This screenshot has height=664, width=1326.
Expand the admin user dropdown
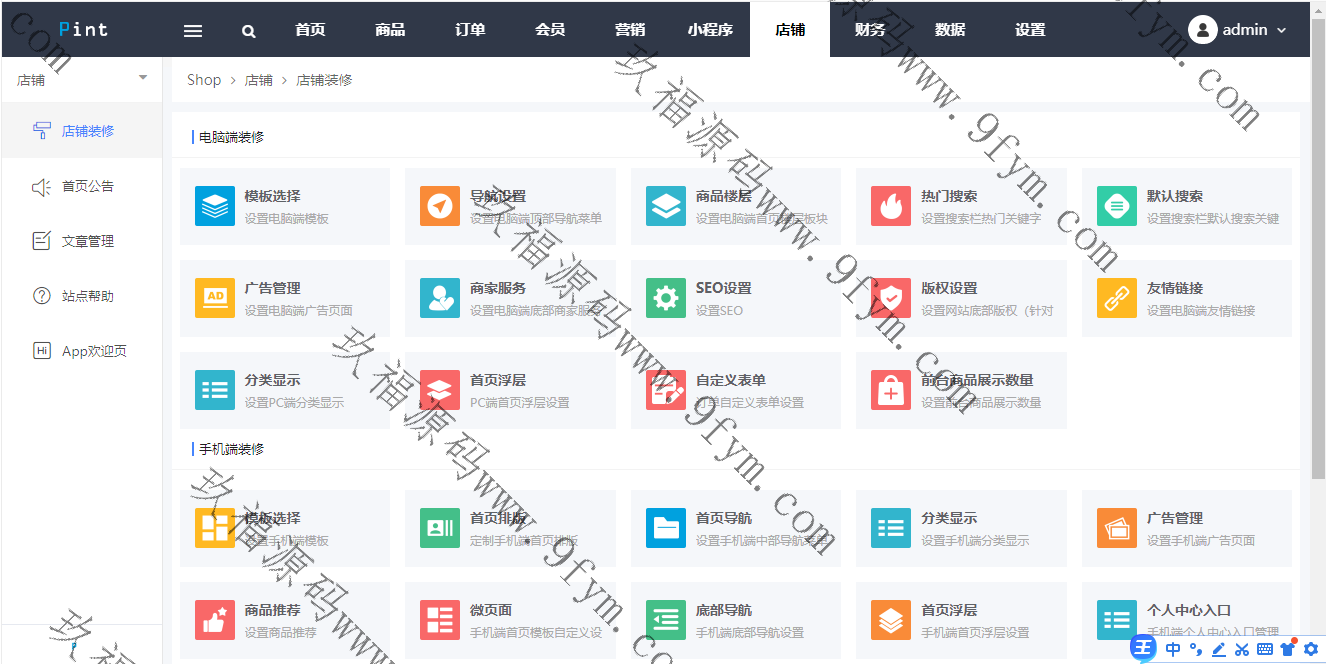[1238, 30]
